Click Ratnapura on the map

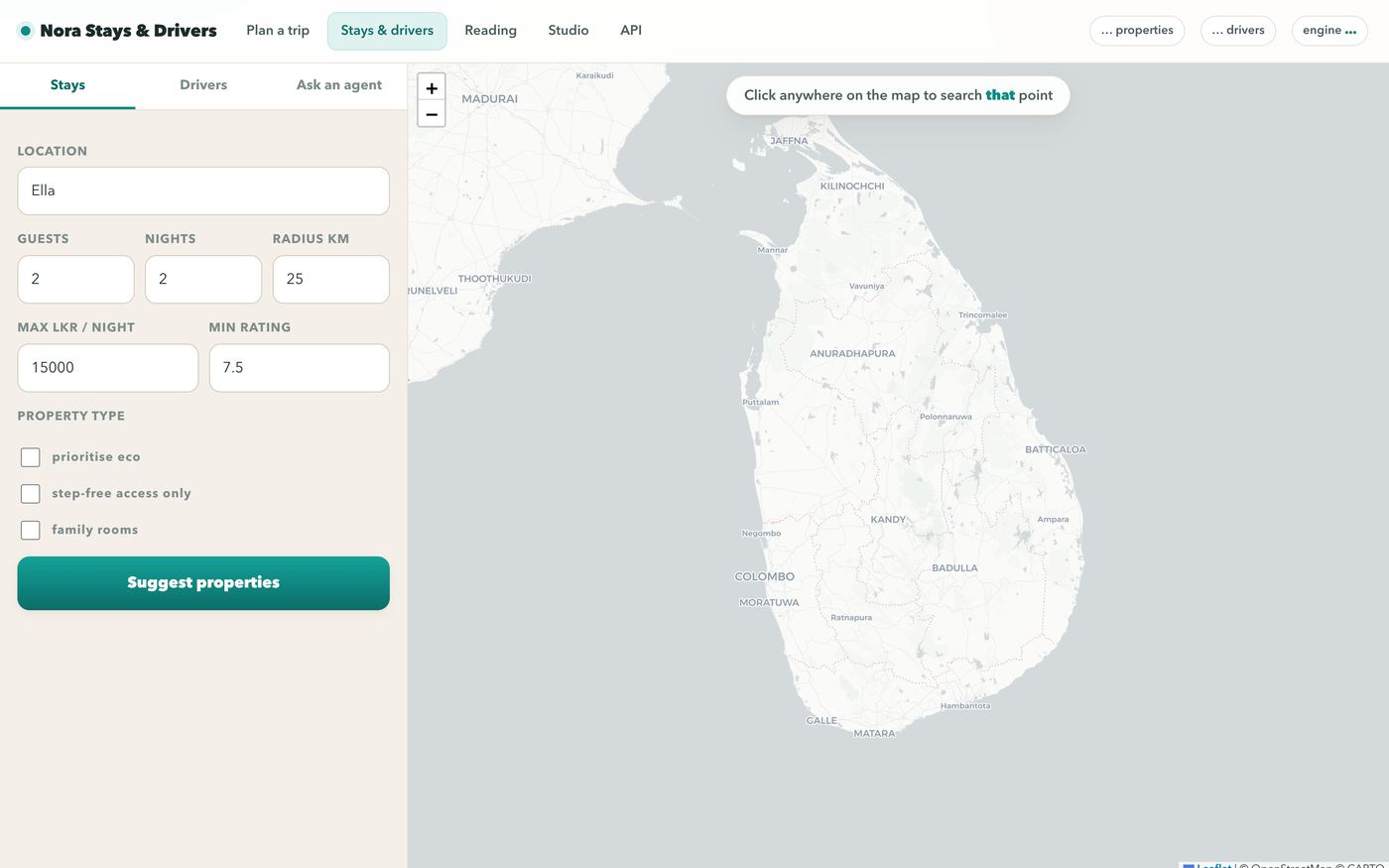pos(851,618)
